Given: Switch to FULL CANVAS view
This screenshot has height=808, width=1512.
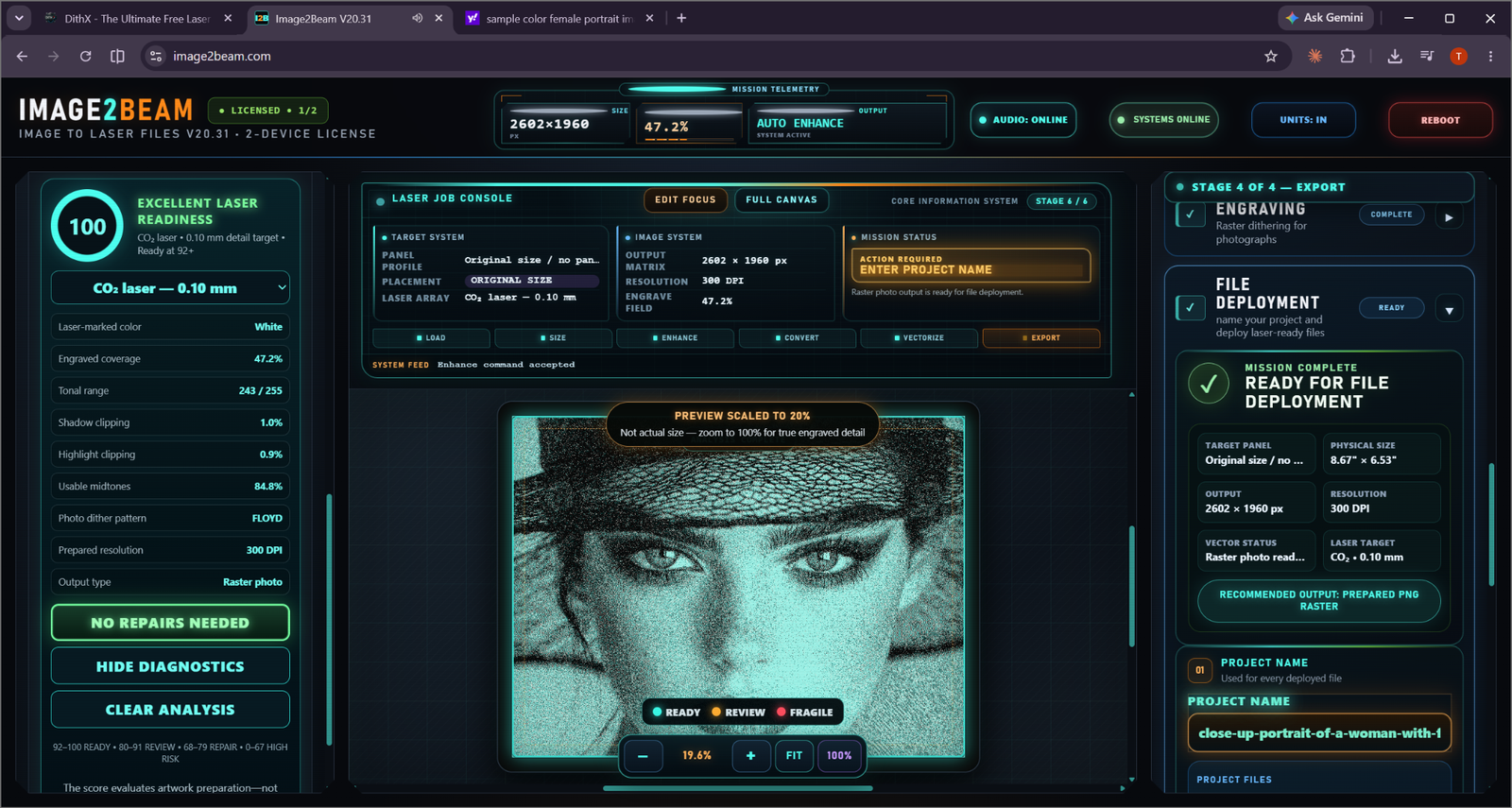Looking at the screenshot, I should pyautogui.click(x=782, y=199).
